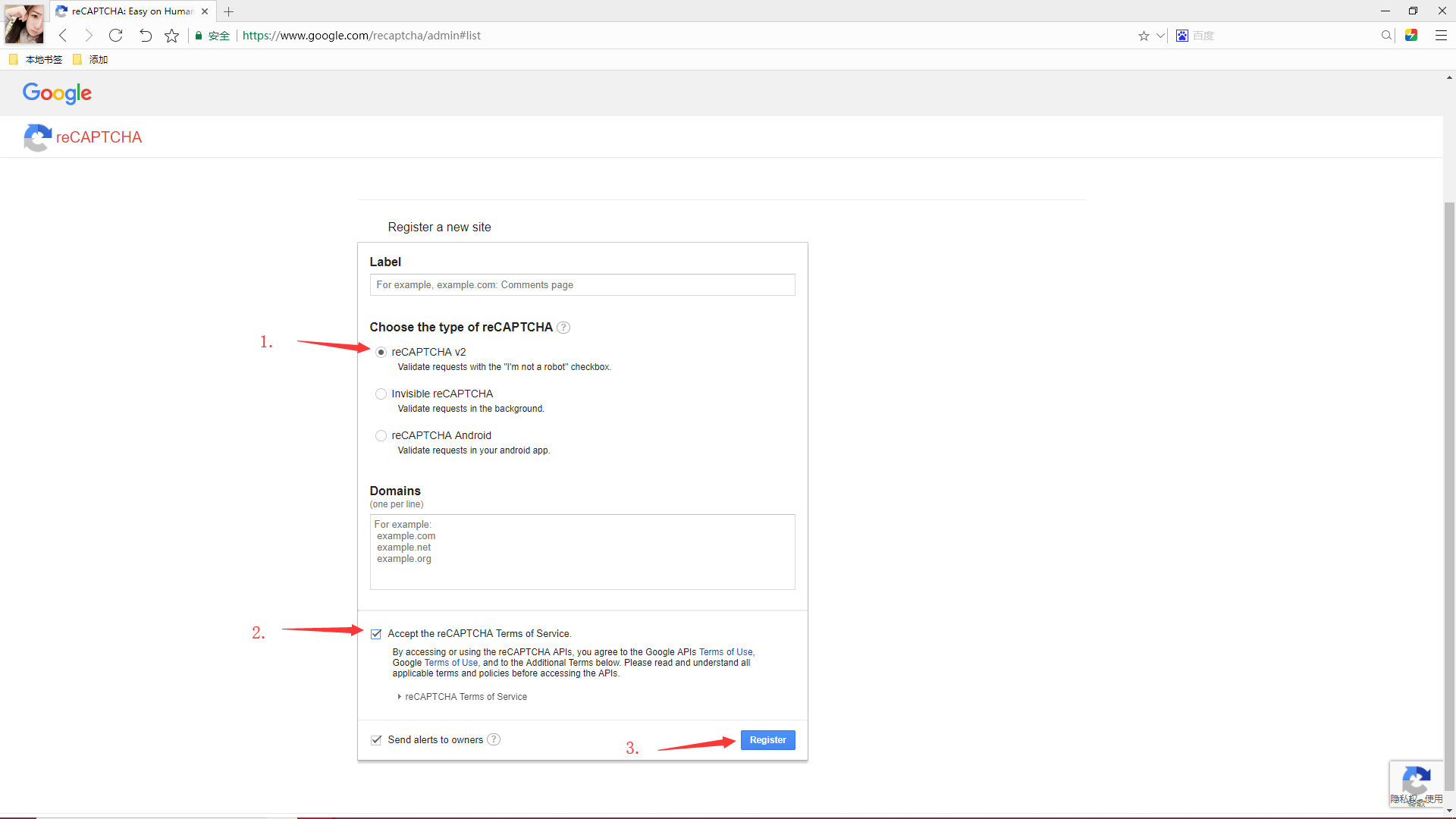1456x819 pixels.
Task: Restore the browser window size
Action: tap(1413, 11)
